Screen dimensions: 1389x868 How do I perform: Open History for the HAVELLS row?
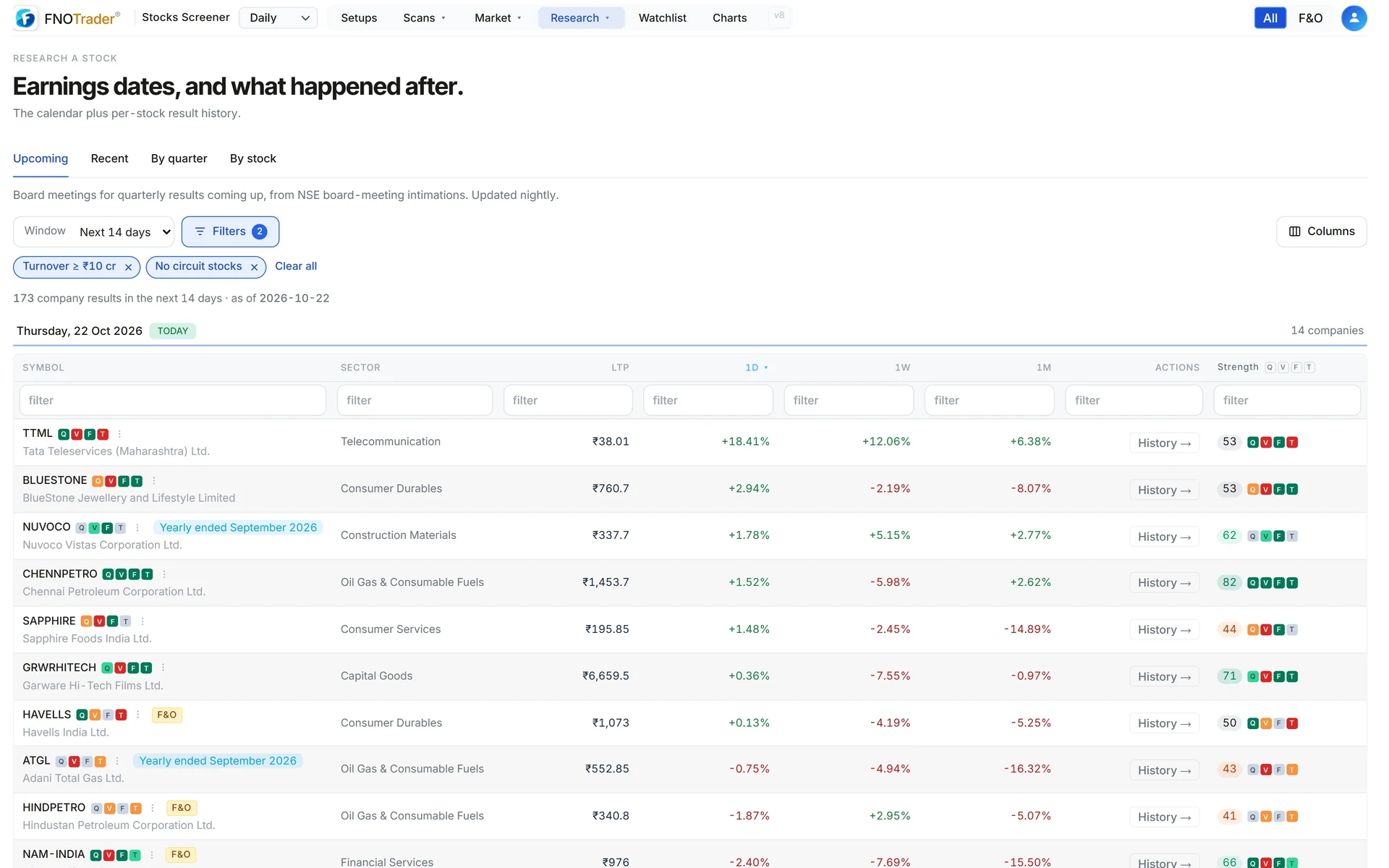[1164, 723]
